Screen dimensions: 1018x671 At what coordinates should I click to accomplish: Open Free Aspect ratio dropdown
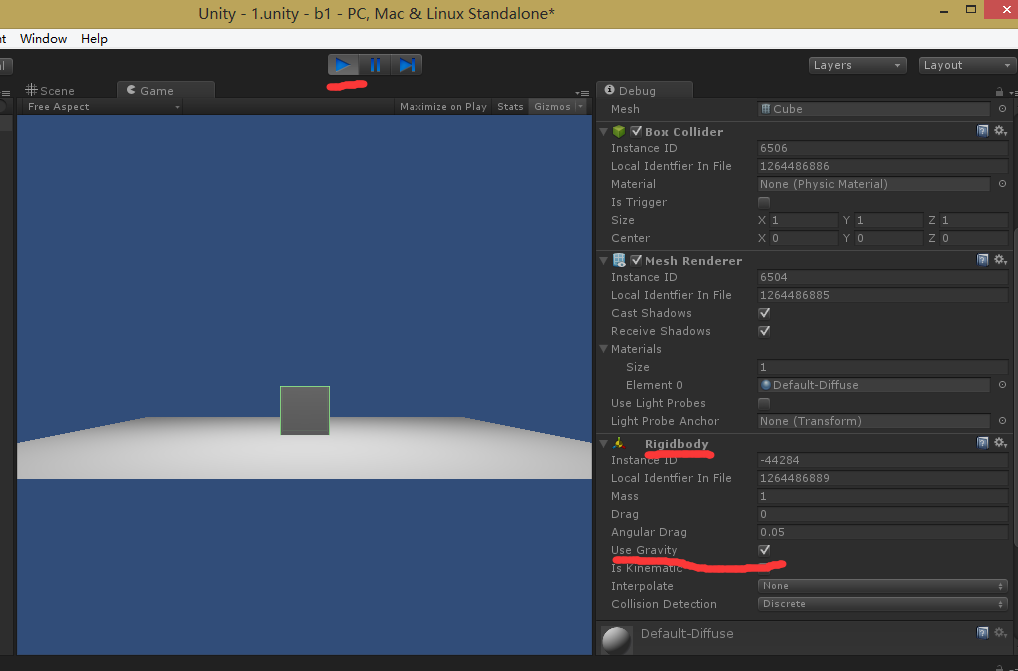(x=103, y=106)
